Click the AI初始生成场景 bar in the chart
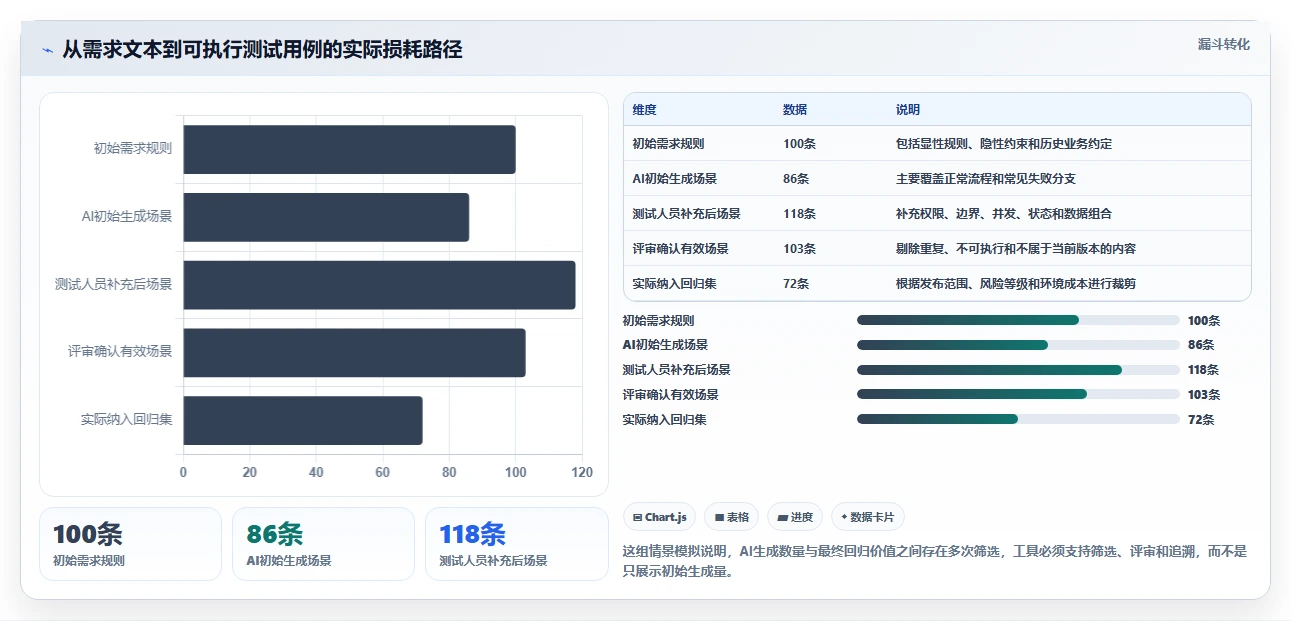This screenshot has height=621, width=1291. pos(326,217)
